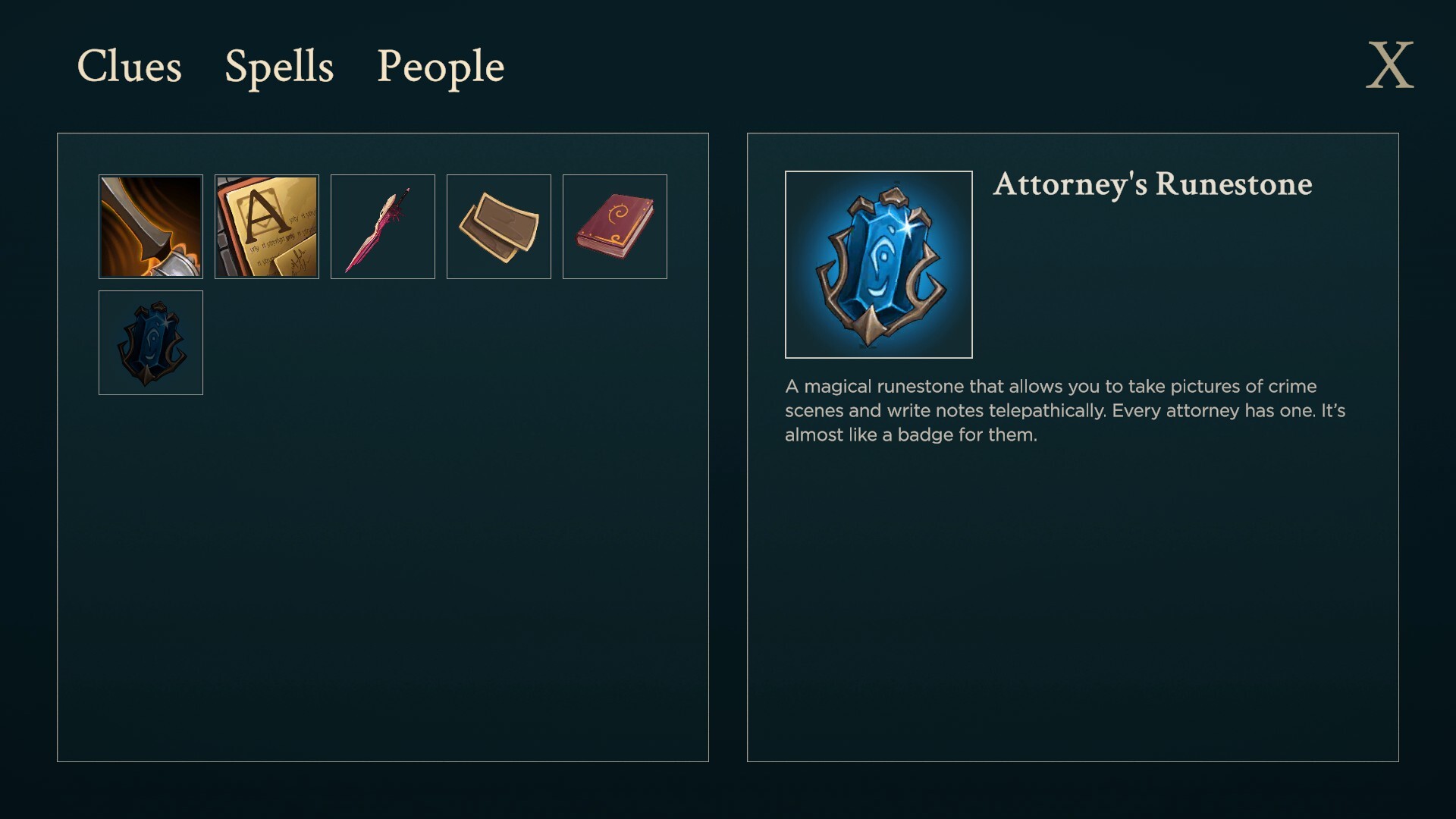Select the orange-glowing blade clue
Image resolution: width=1456 pixels, height=819 pixels.
151,227
